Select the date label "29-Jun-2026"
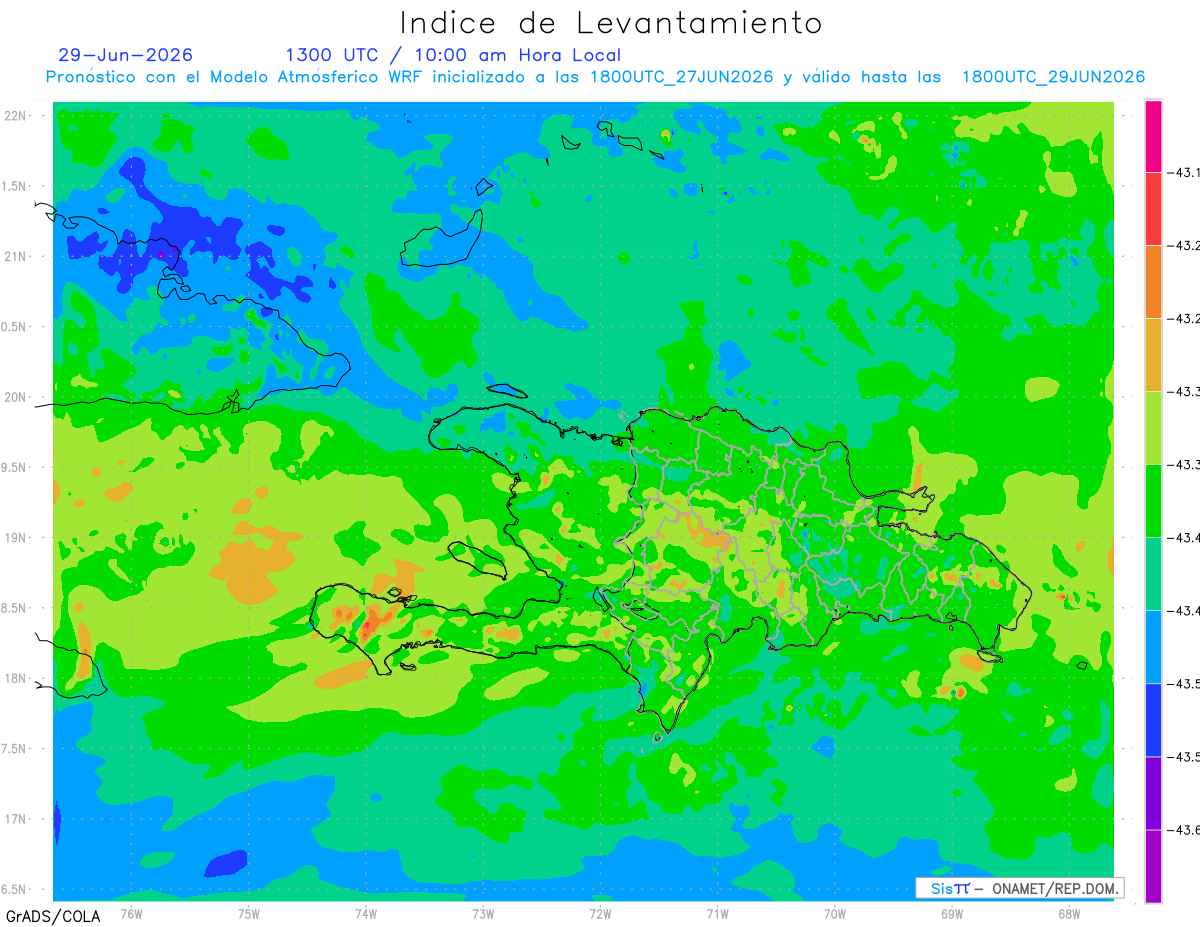 [x=126, y=55]
